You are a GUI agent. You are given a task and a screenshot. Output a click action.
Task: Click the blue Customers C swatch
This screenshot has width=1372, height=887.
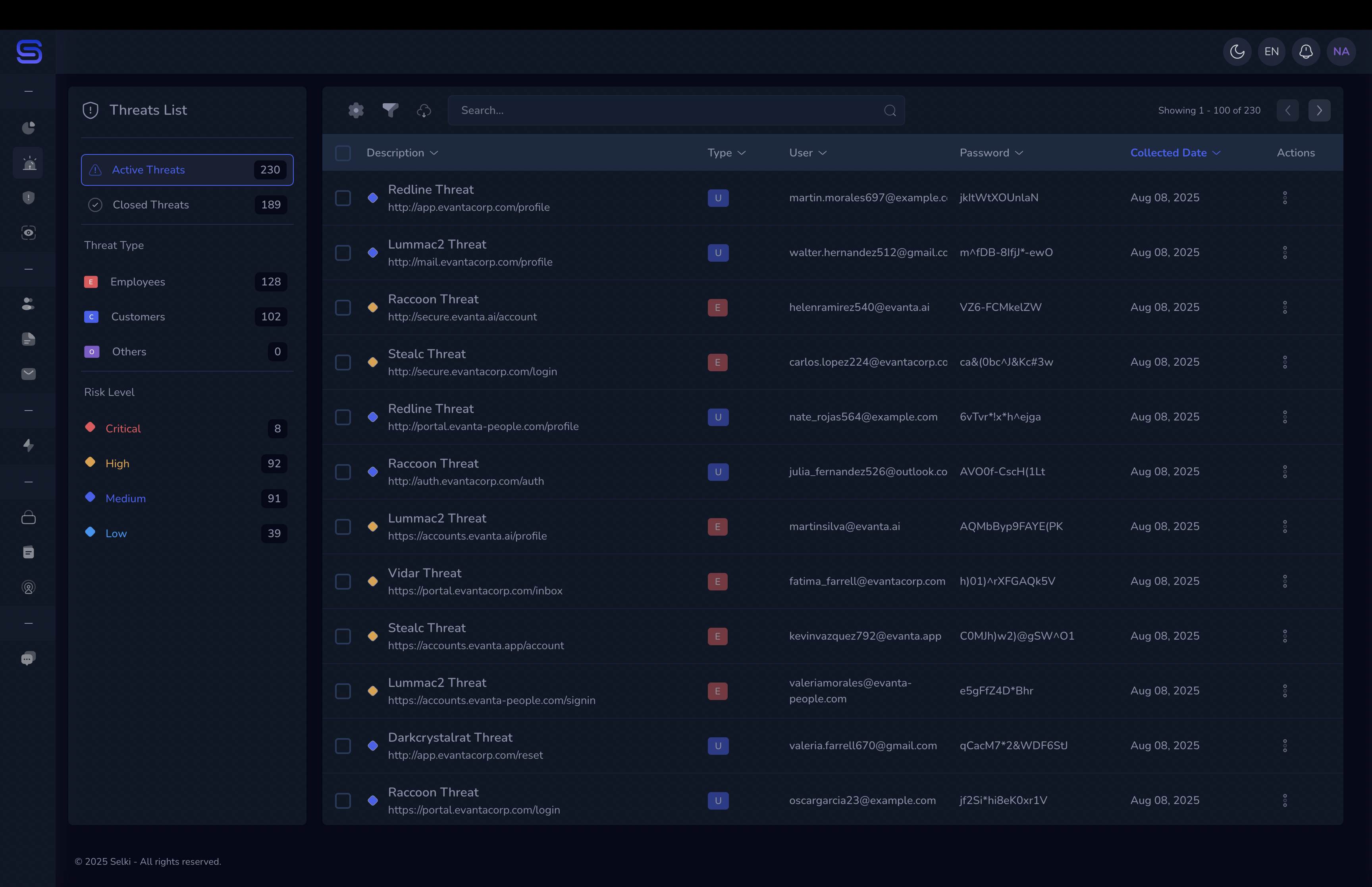tap(91, 317)
